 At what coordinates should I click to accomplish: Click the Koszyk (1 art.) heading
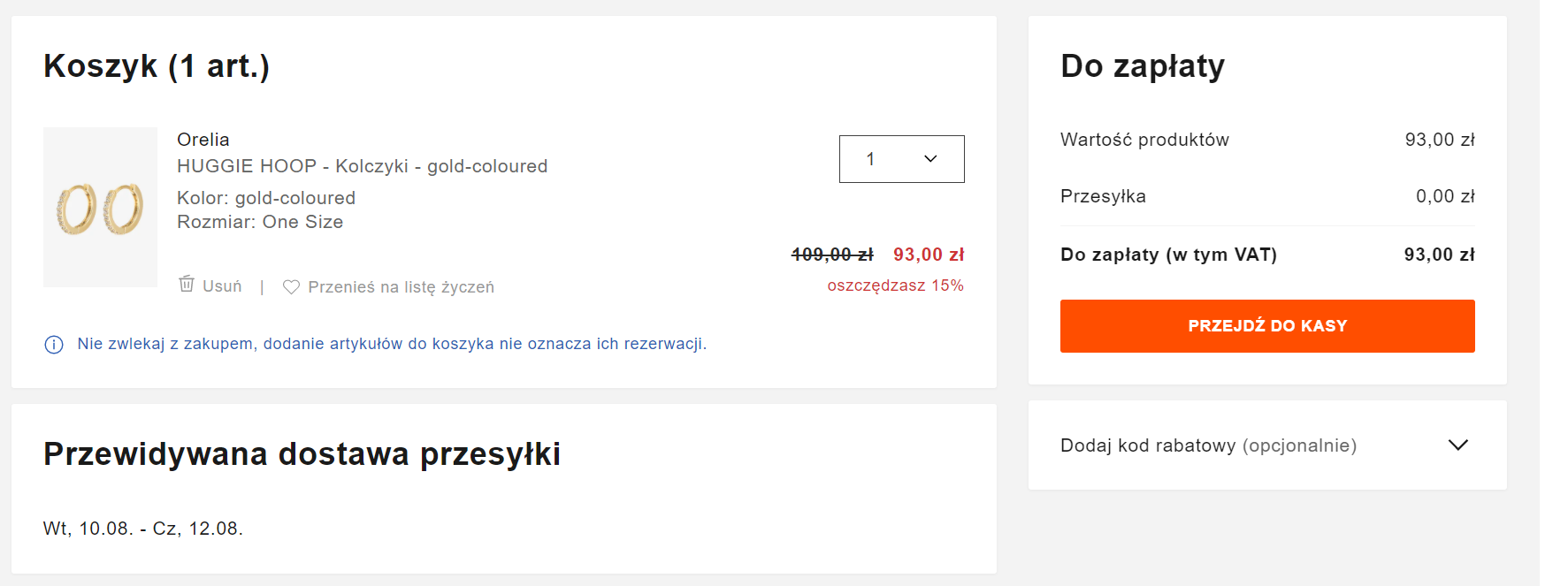(x=157, y=66)
